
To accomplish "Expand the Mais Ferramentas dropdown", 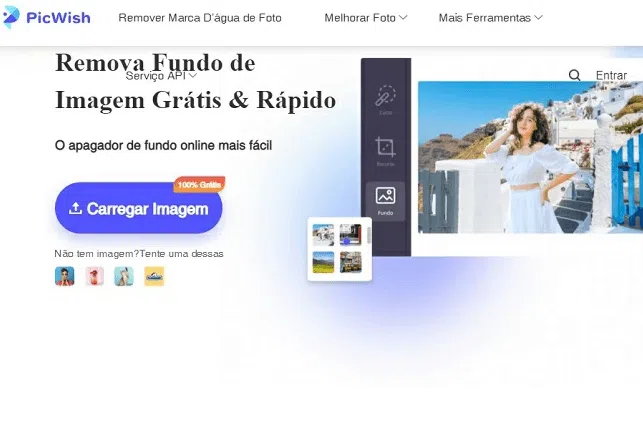I will (x=490, y=18).
